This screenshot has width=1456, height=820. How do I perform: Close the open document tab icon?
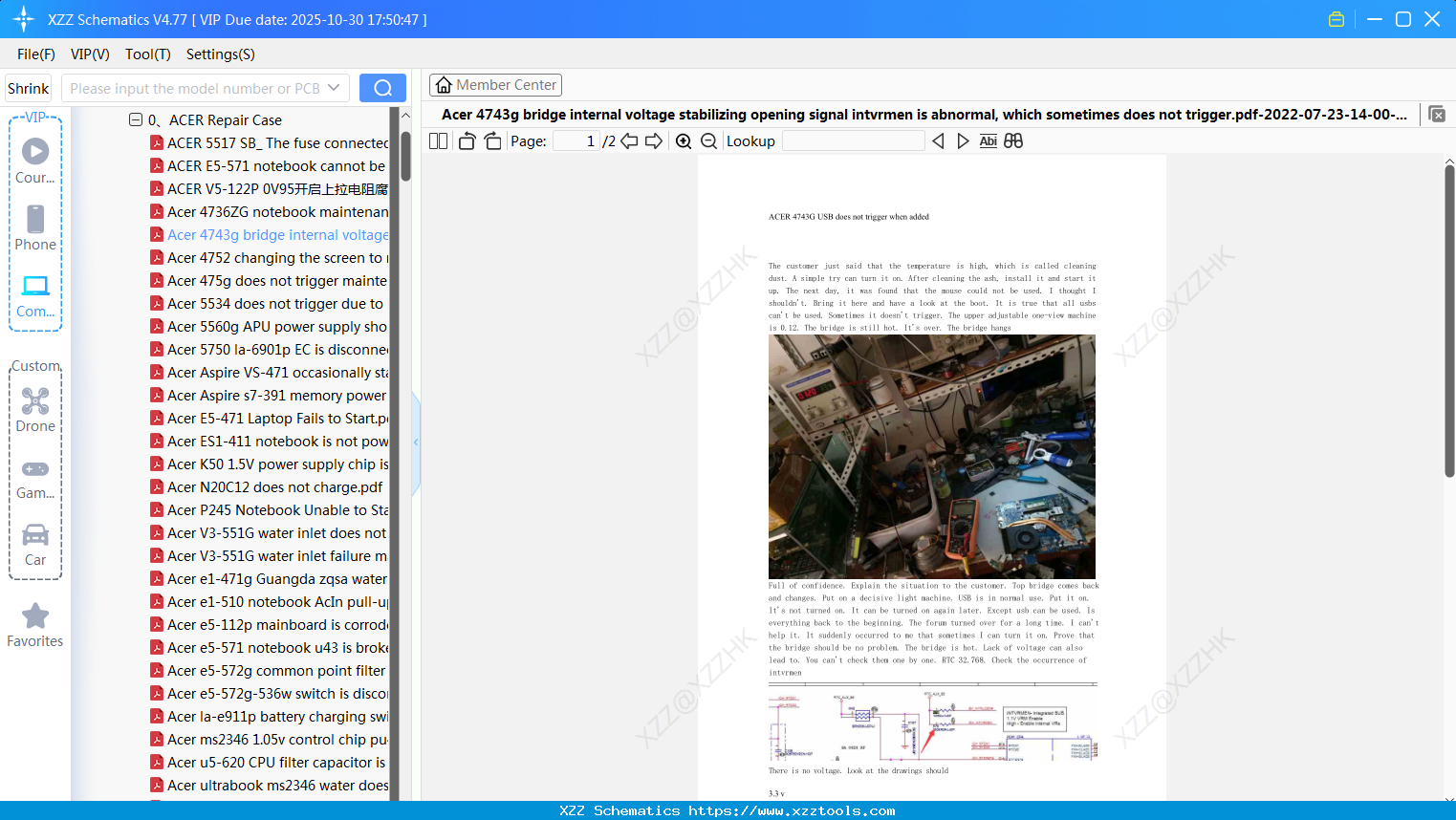pos(1437,115)
